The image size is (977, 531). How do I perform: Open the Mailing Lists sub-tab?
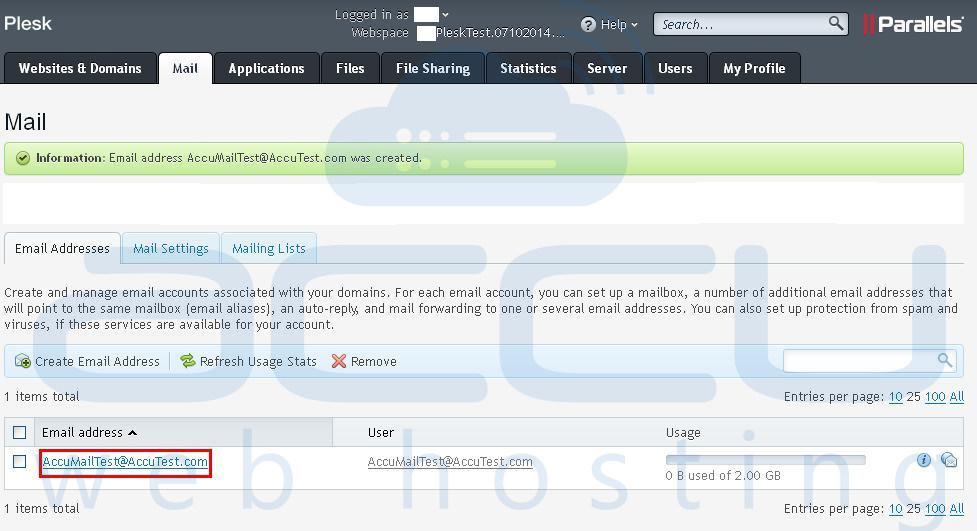pyautogui.click(x=269, y=248)
